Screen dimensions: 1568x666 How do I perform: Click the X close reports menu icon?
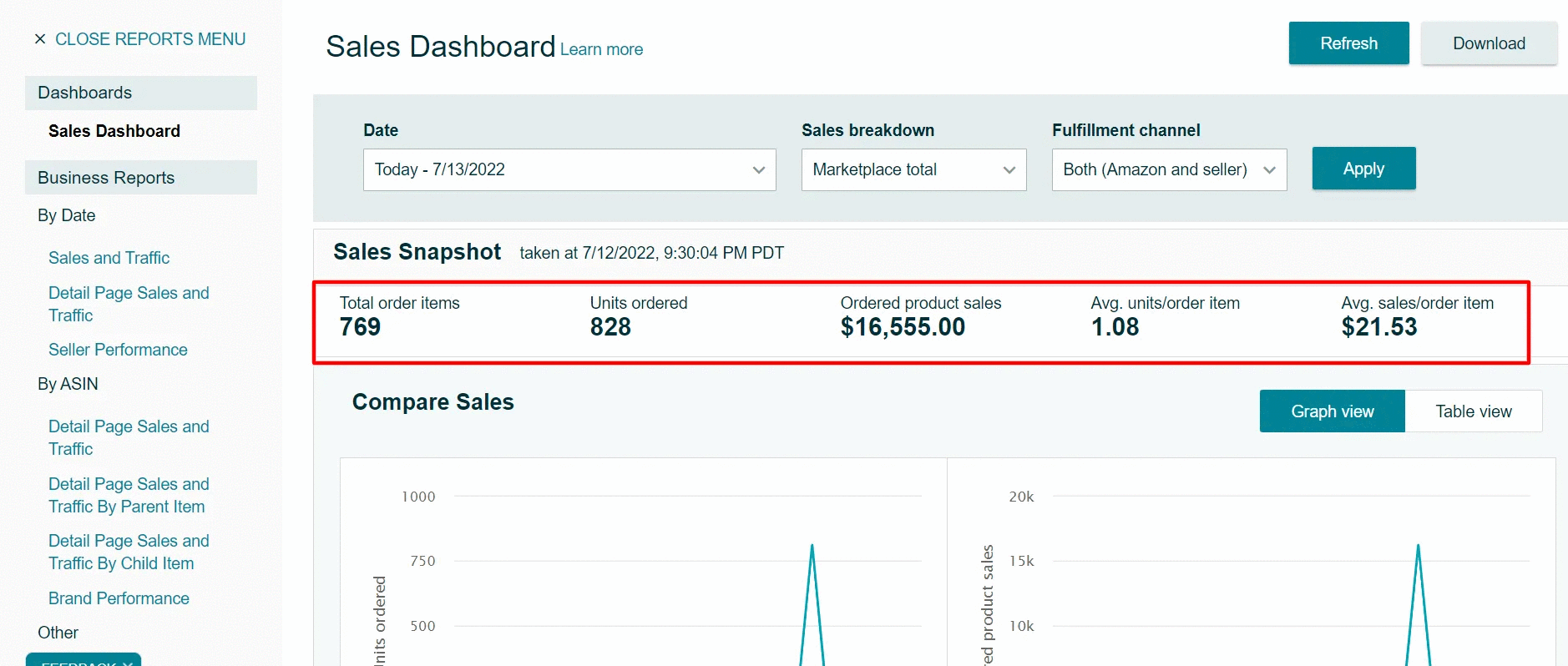40,39
